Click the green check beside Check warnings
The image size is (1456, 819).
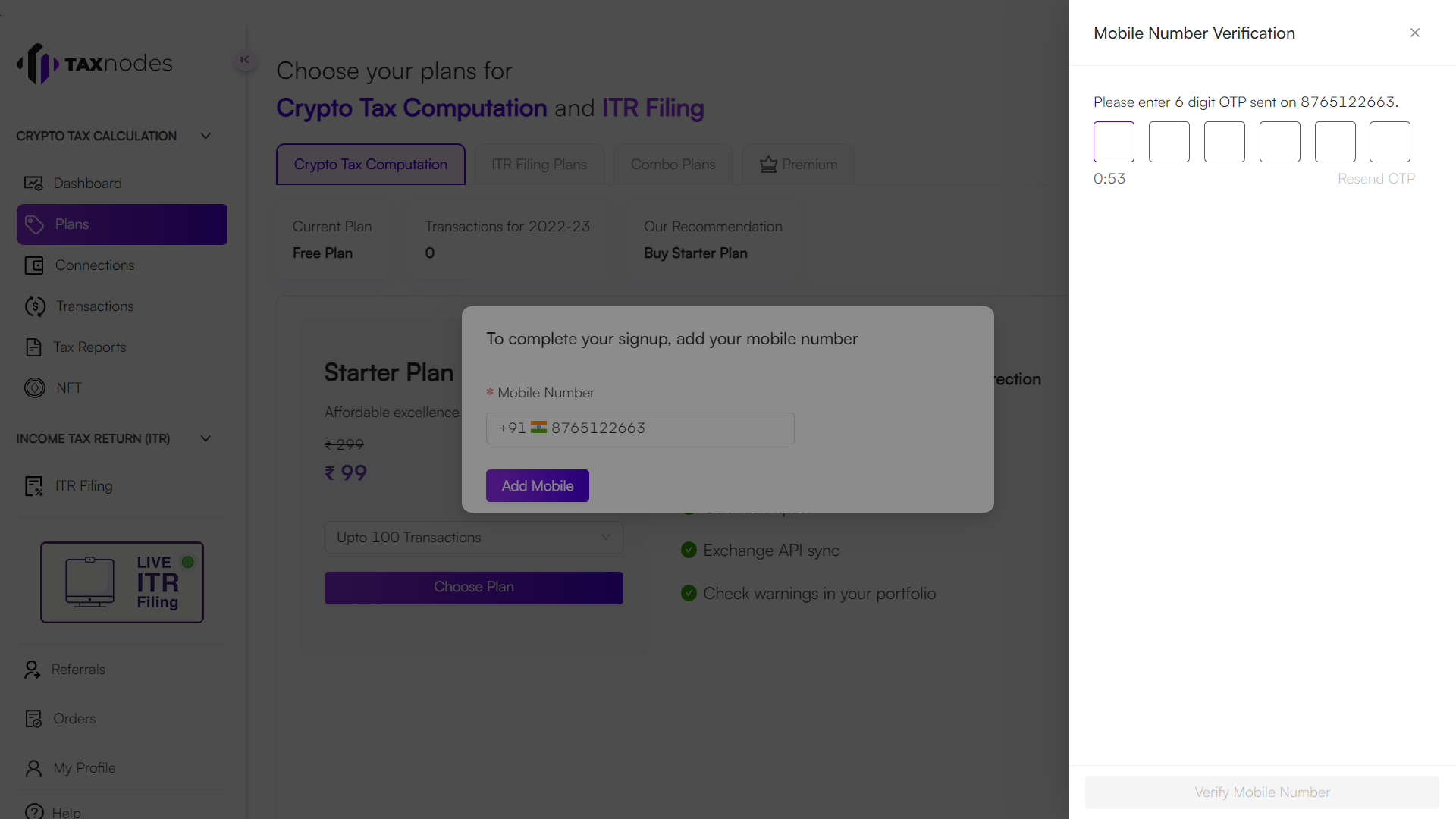[689, 593]
